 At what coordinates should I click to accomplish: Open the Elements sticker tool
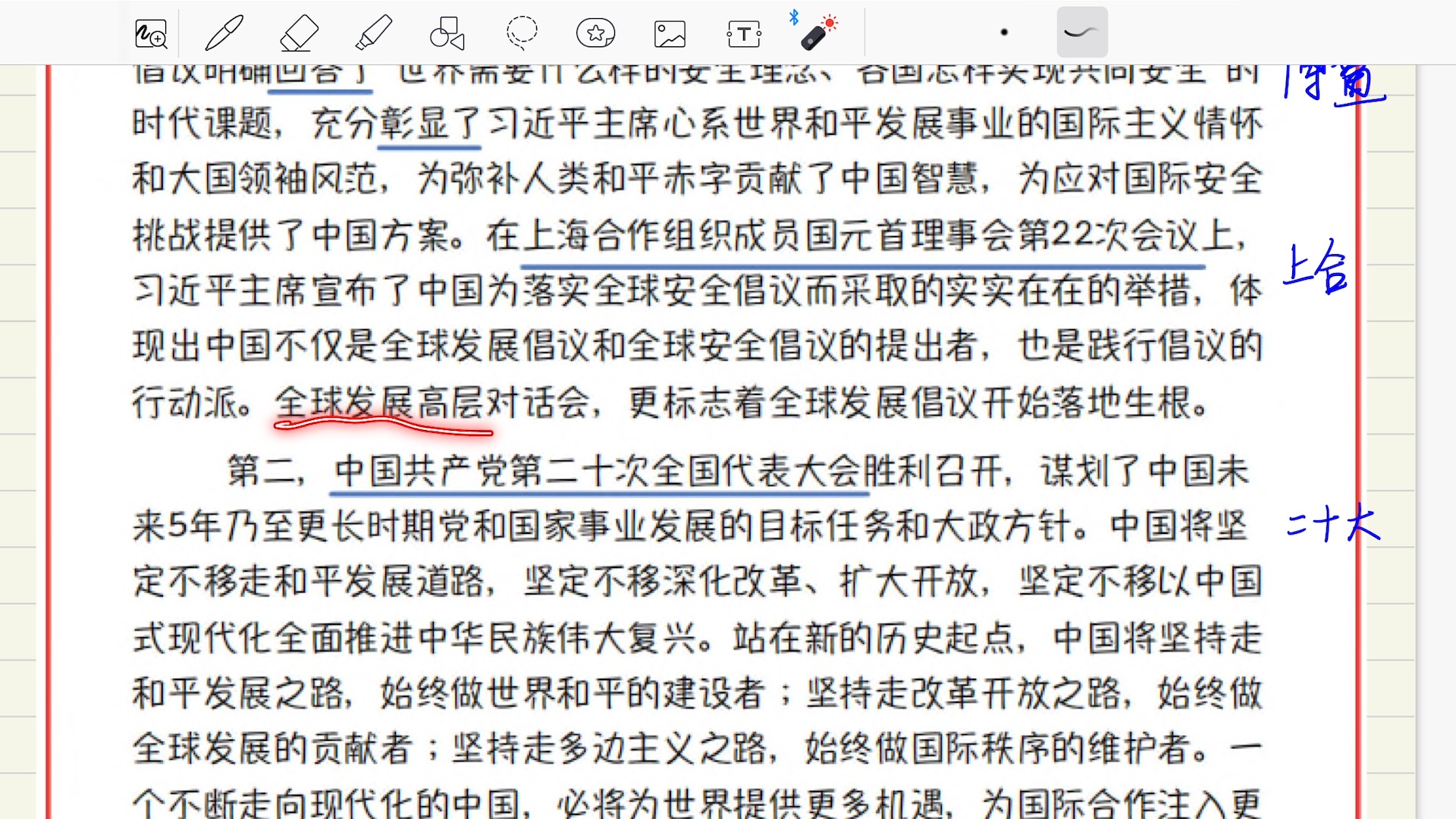595,33
